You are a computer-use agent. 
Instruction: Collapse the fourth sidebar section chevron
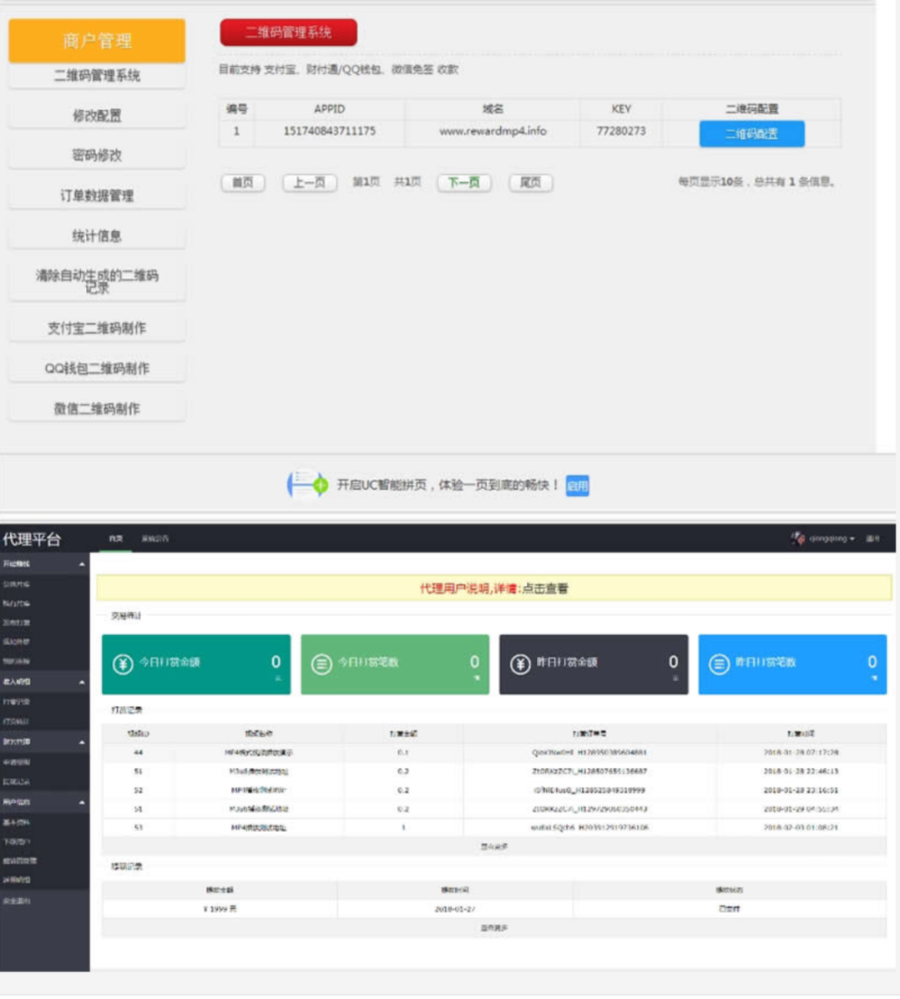point(82,802)
